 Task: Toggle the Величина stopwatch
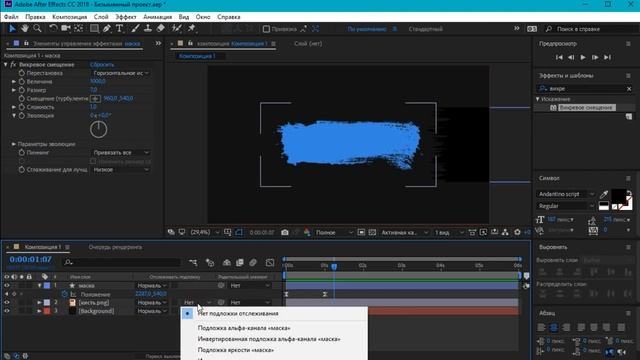click(x=22, y=82)
